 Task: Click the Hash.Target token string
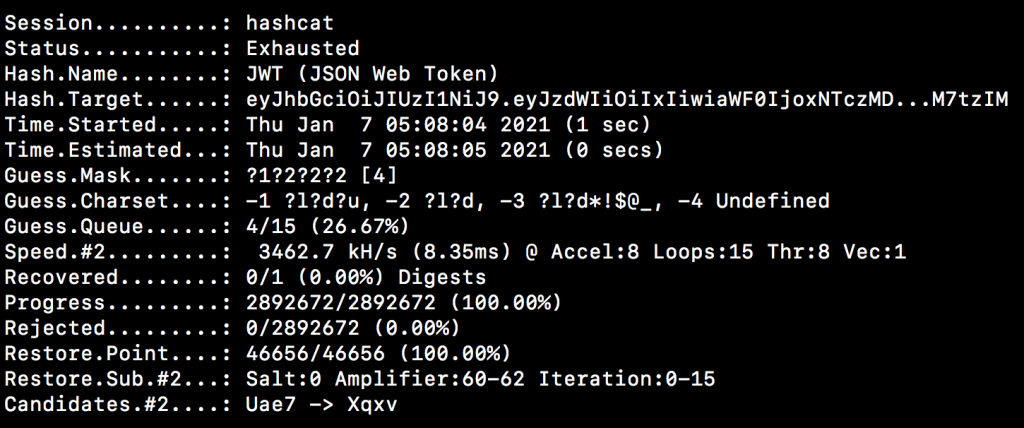pyautogui.click(x=627, y=100)
